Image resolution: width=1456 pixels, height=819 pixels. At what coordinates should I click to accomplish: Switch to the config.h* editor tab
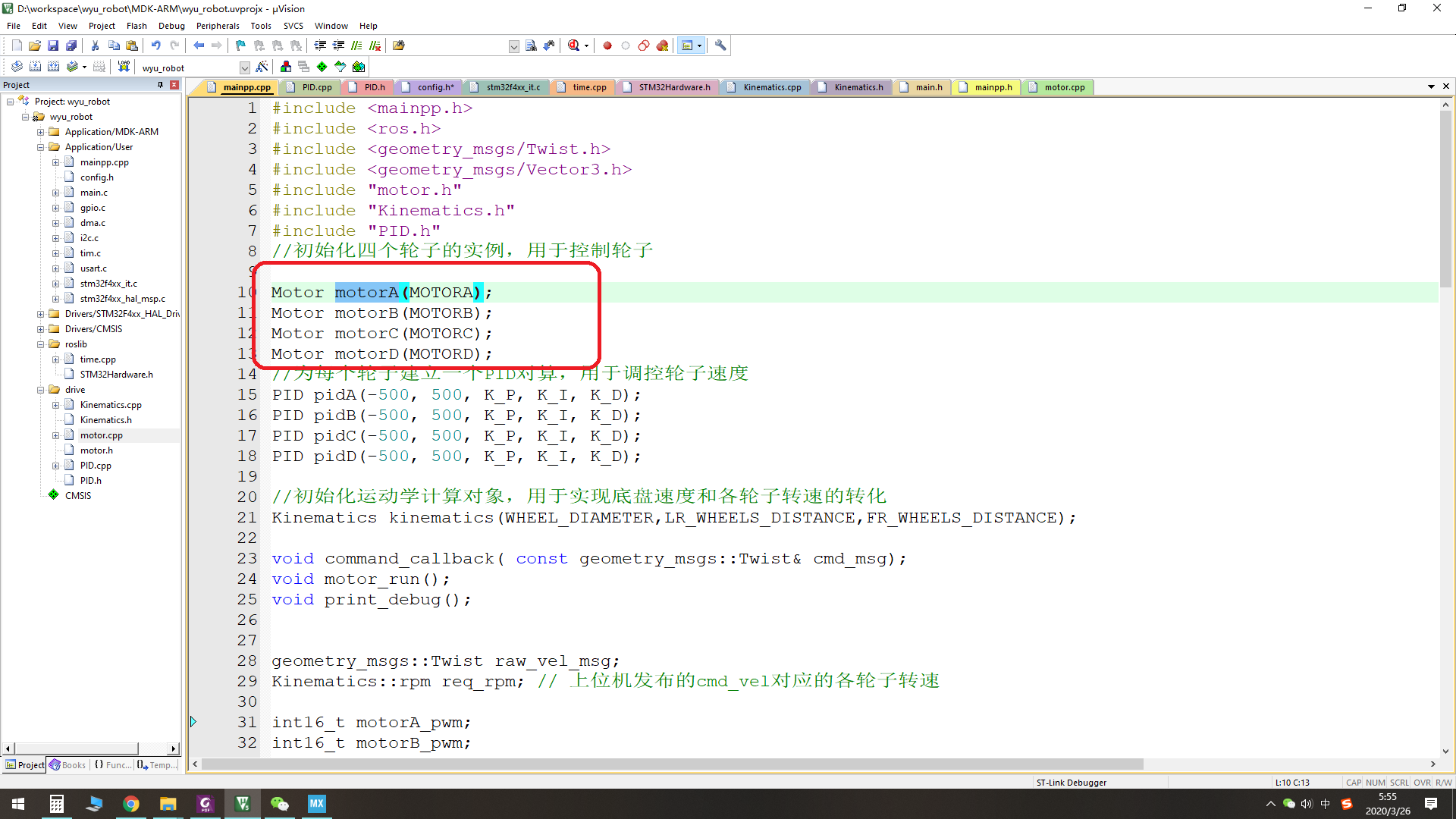point(435,87)
